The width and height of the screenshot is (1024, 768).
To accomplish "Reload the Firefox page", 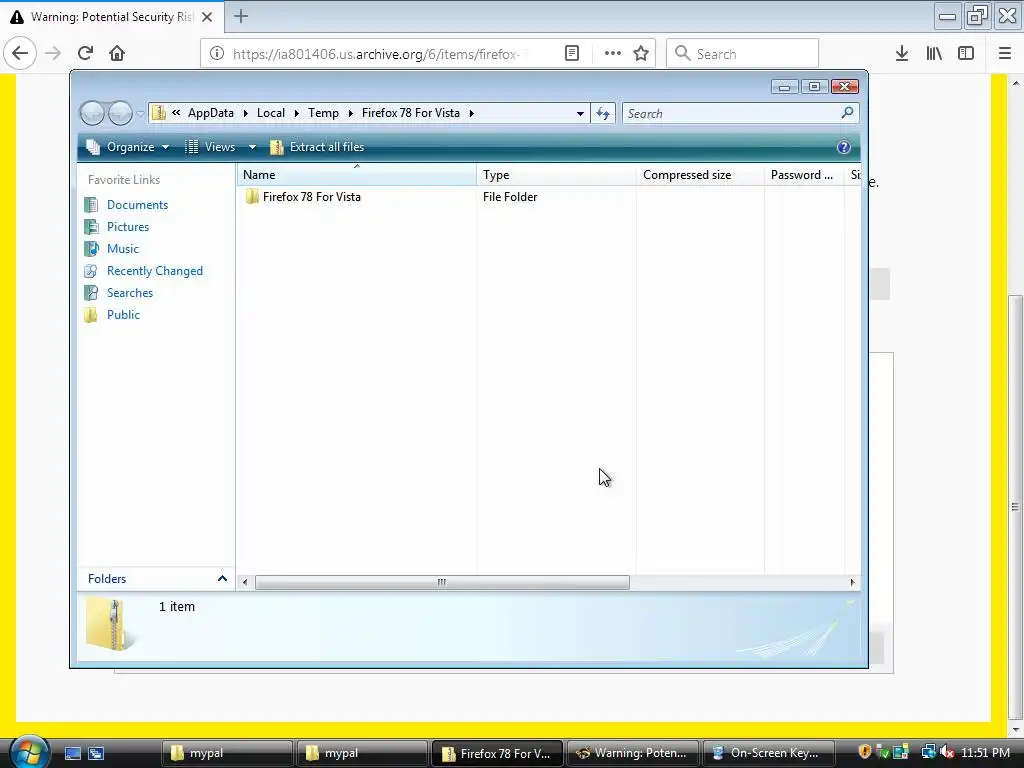I will (x=85, y=53).
